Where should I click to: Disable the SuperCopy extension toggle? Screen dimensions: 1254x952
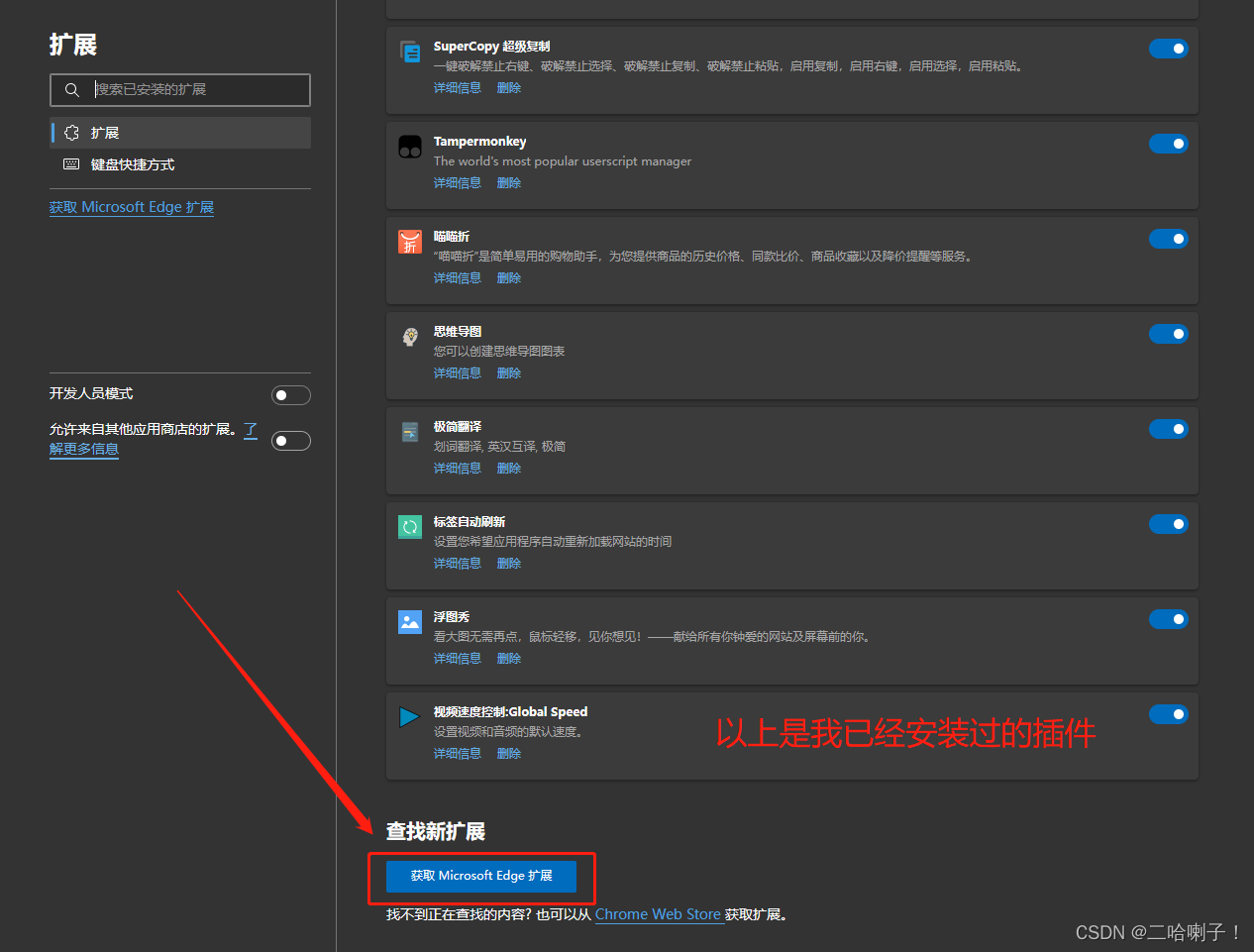pos(1169,49)
